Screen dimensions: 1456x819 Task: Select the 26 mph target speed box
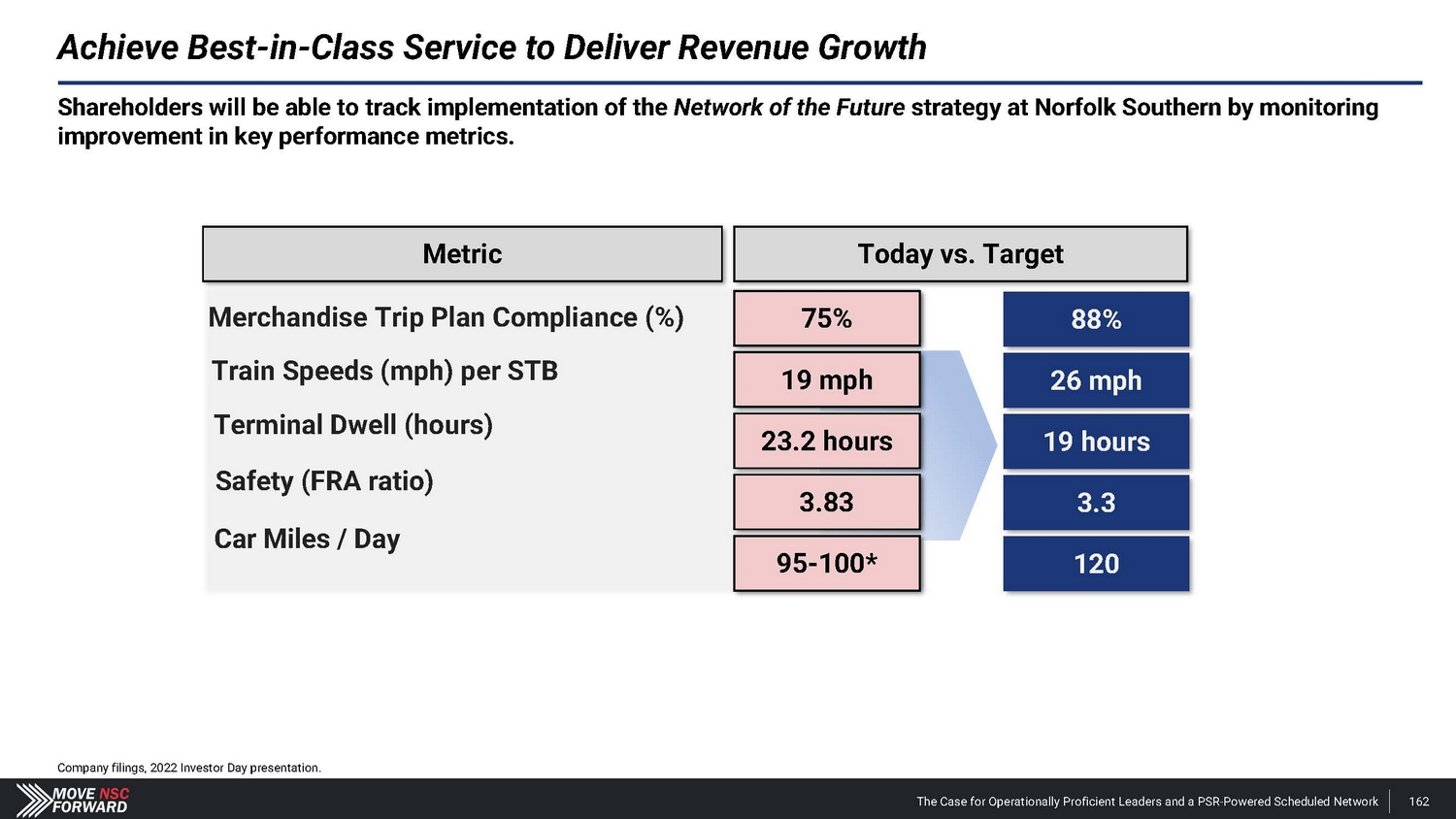[x=1096, y=380]
